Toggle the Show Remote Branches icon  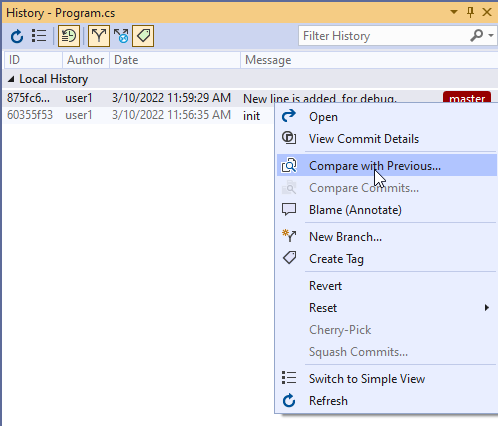click(x=121, y=36)
